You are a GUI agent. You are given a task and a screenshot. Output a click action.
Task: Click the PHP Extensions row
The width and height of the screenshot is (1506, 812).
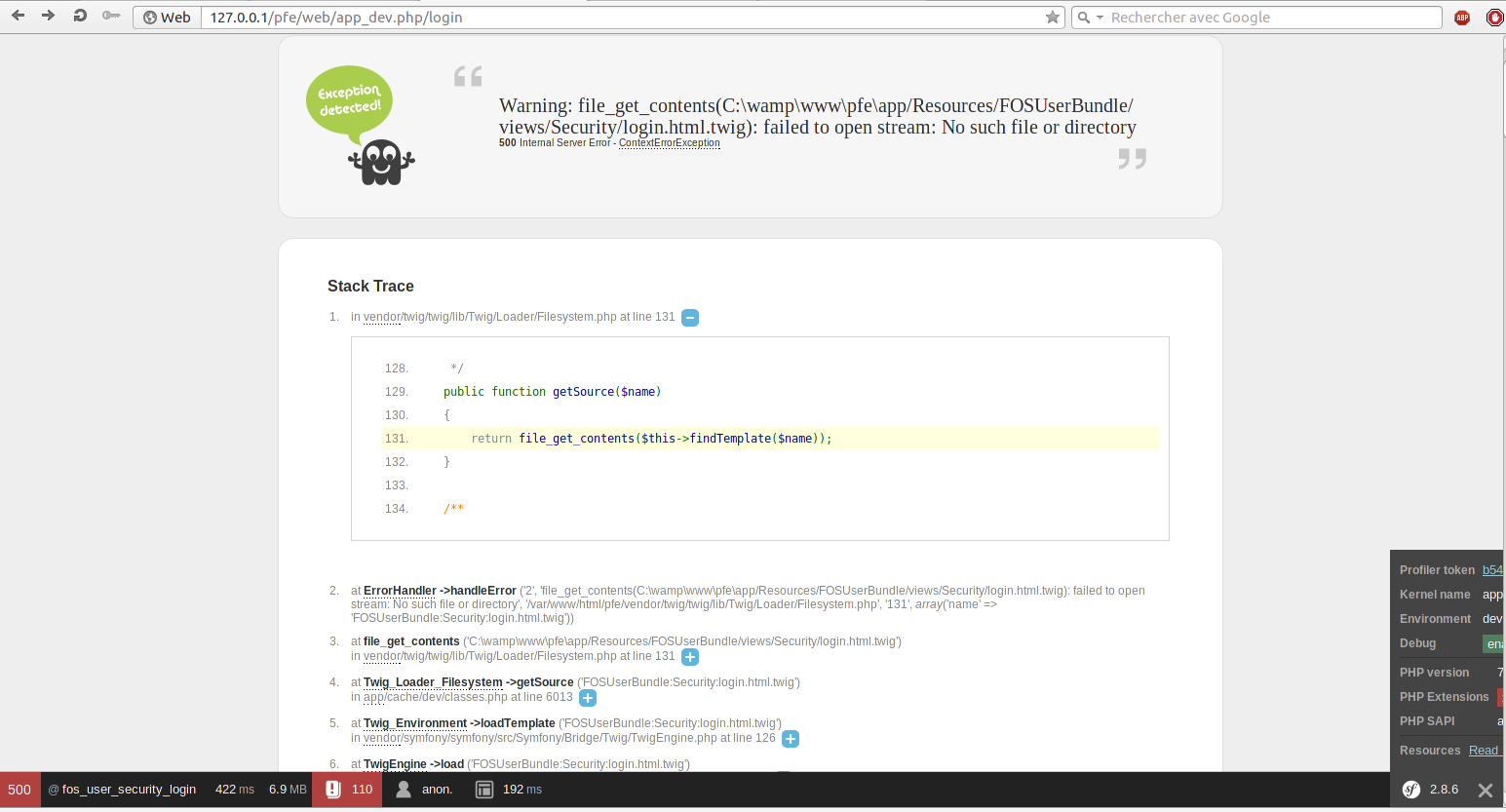[1451, 697]
